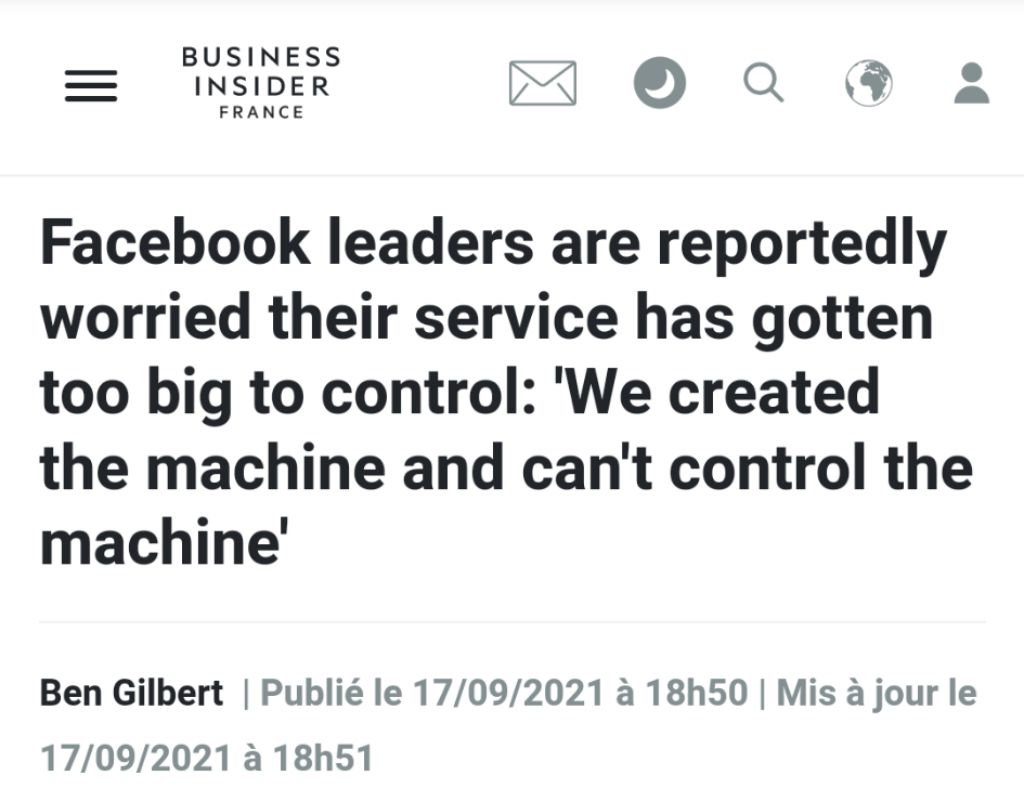This screenshot has width=1024, height=809.
Task: Open author Ben Gilbert's page
Action: (131, 693)
